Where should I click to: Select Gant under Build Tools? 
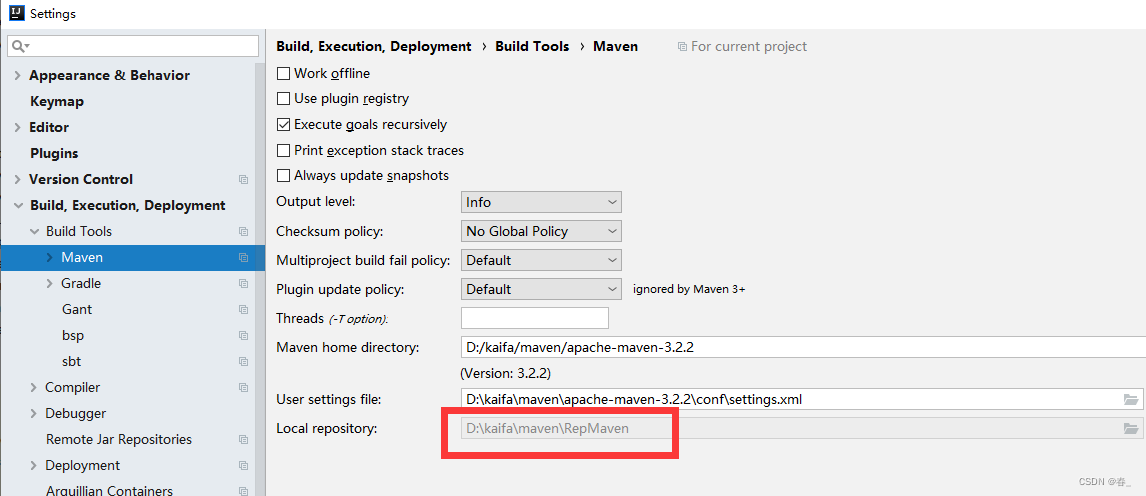77,310
